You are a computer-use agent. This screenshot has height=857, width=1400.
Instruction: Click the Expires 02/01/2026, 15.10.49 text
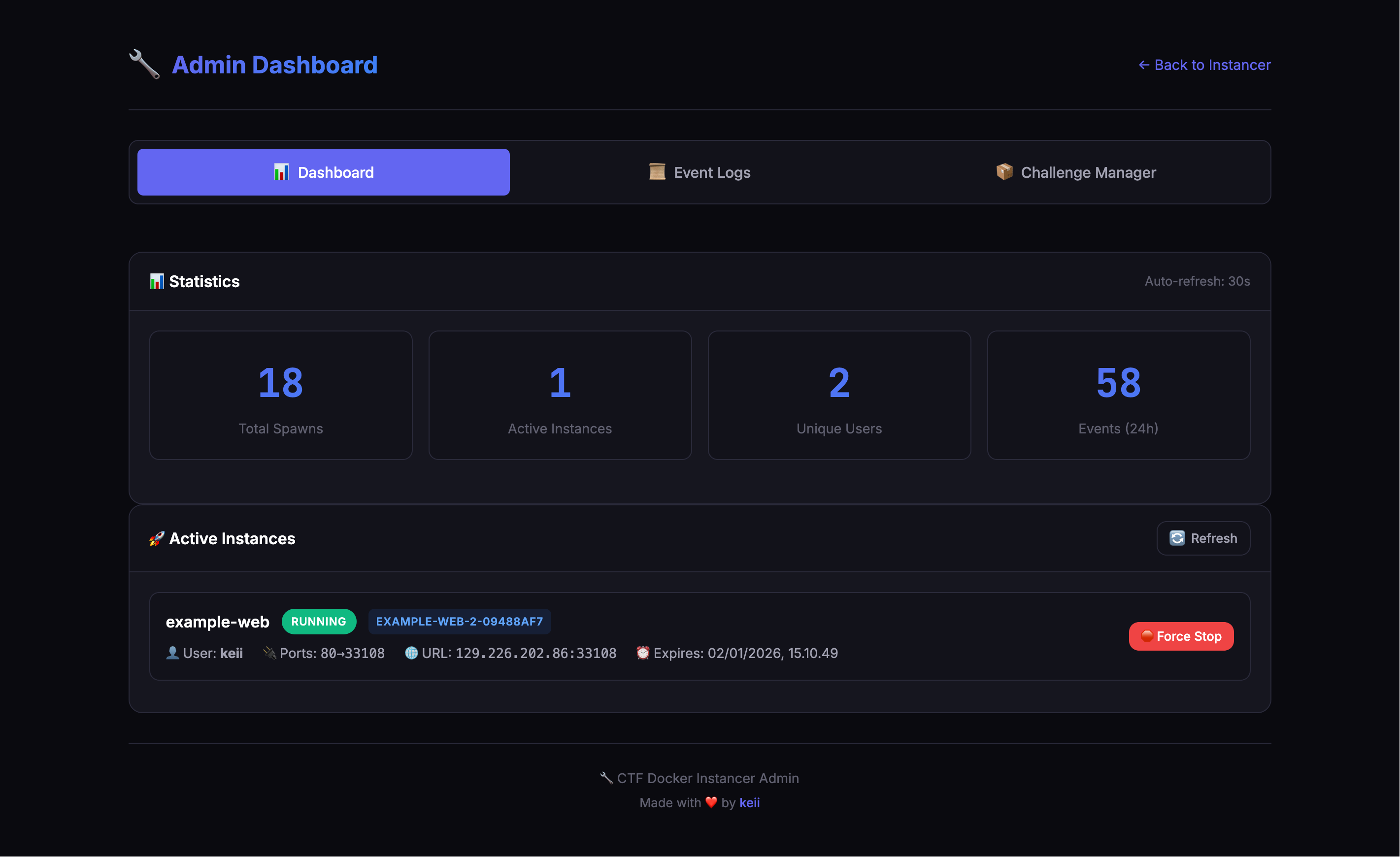coord(745,653)
